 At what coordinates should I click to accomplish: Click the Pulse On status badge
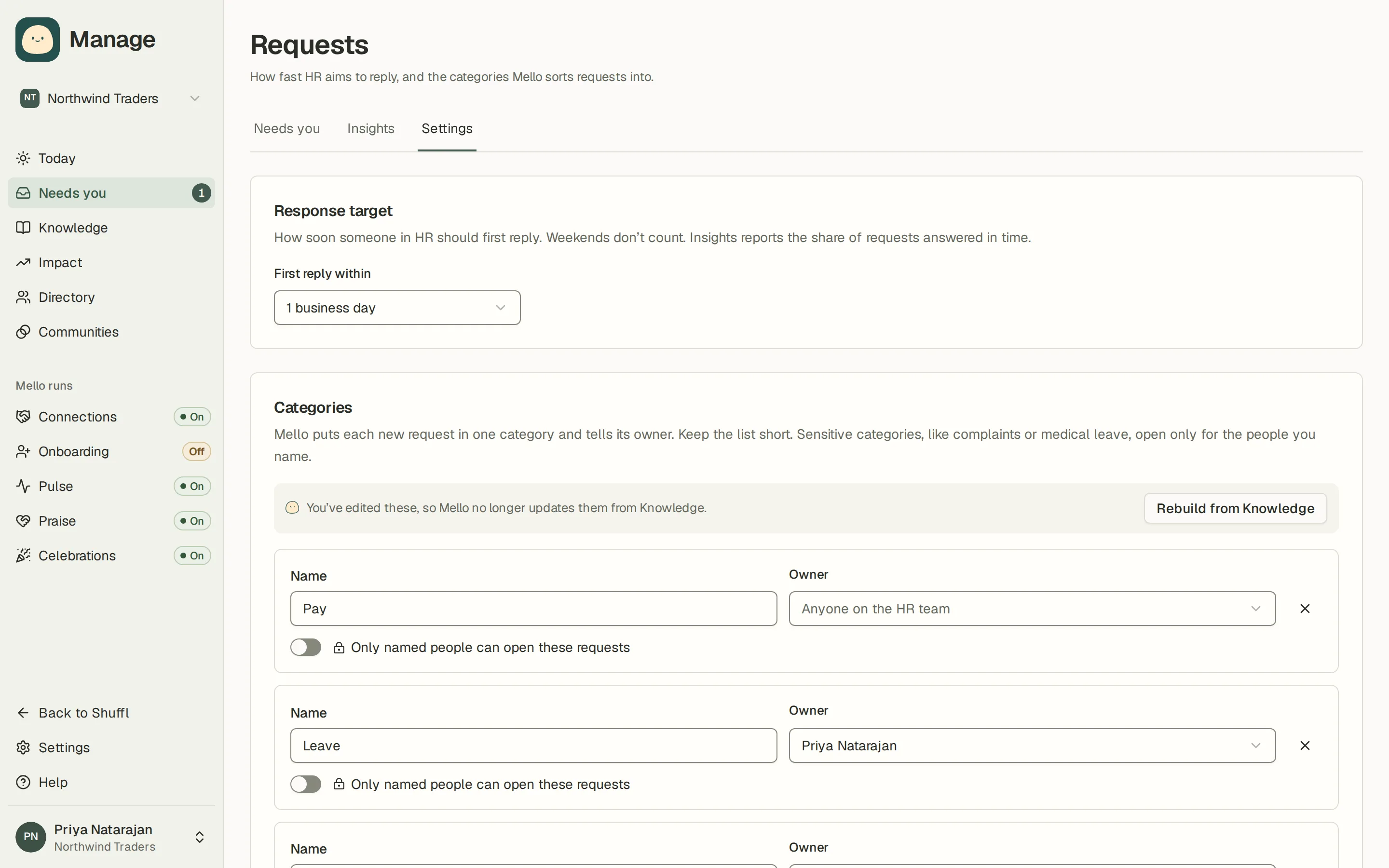click(x=192, y=486)
